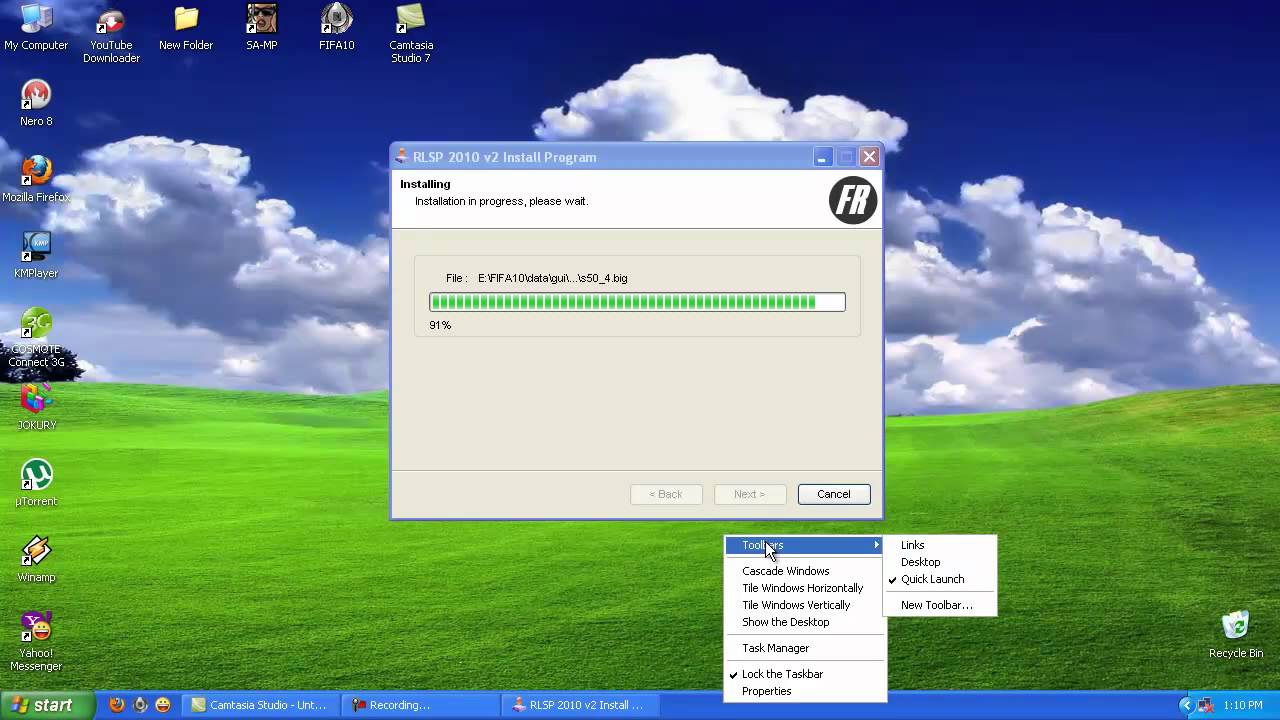
Task: Open YouTube Downloader desktop shortcut
Action: [111, 34]
